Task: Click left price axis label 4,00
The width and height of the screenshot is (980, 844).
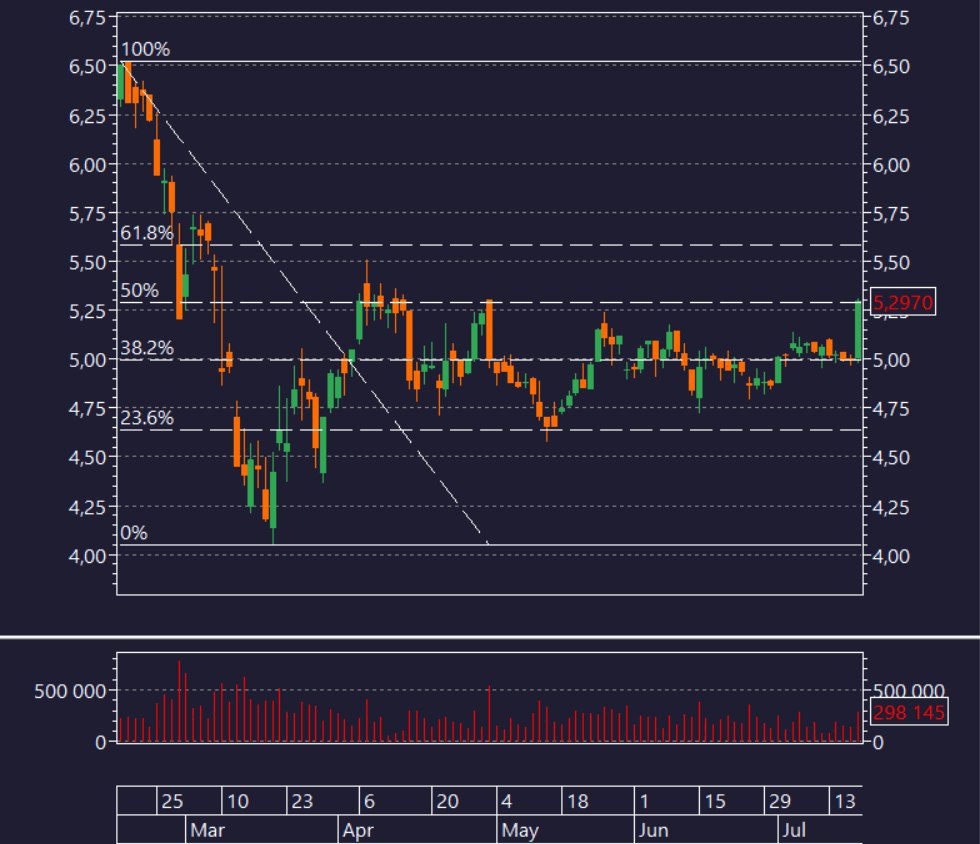Action: click(88, 556)
